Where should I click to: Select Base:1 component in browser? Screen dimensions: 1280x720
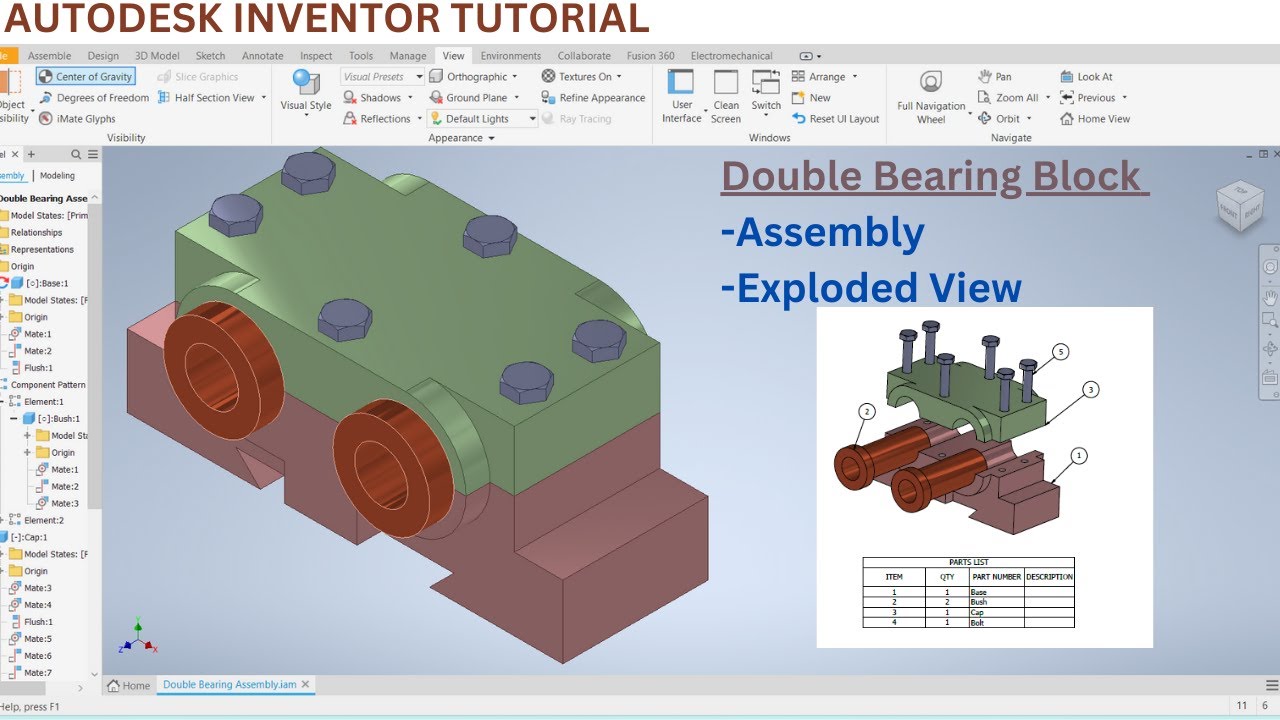tap(47, 283)
